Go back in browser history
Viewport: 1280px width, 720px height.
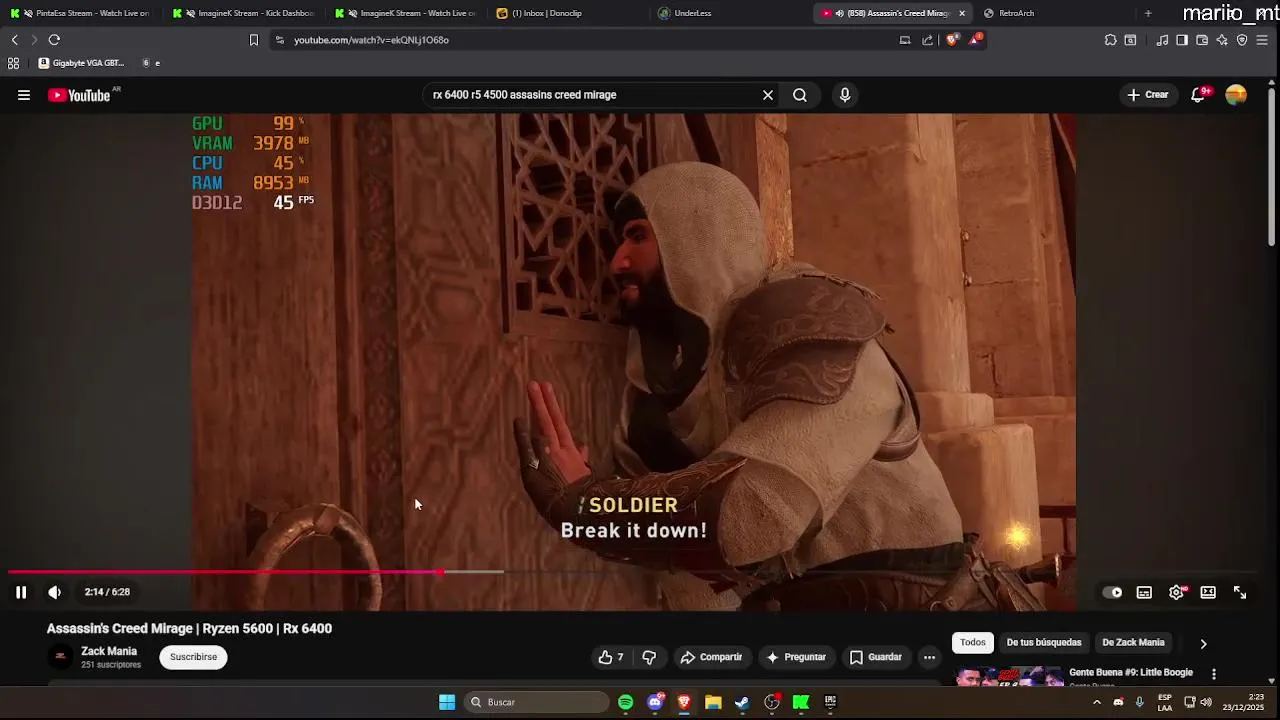(x=14, y=40)
